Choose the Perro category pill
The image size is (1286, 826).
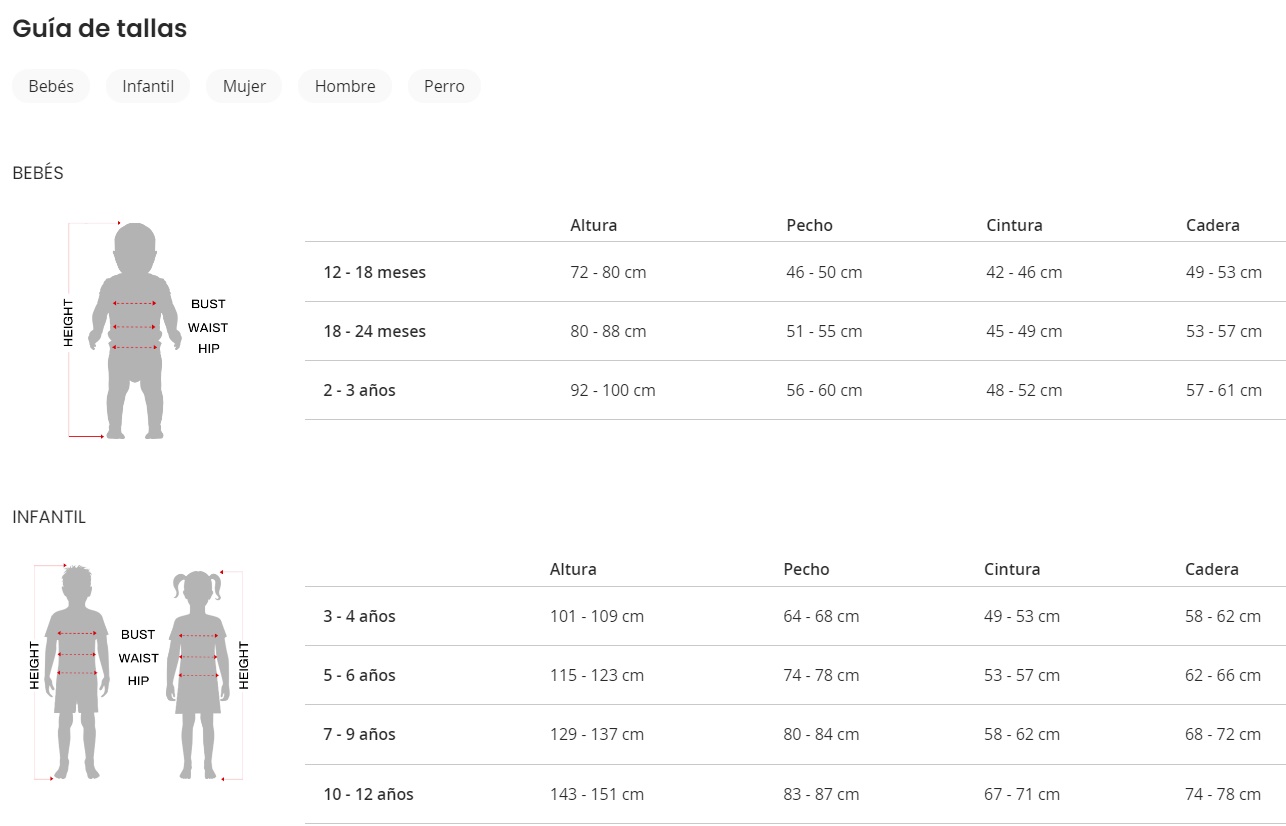444,86
